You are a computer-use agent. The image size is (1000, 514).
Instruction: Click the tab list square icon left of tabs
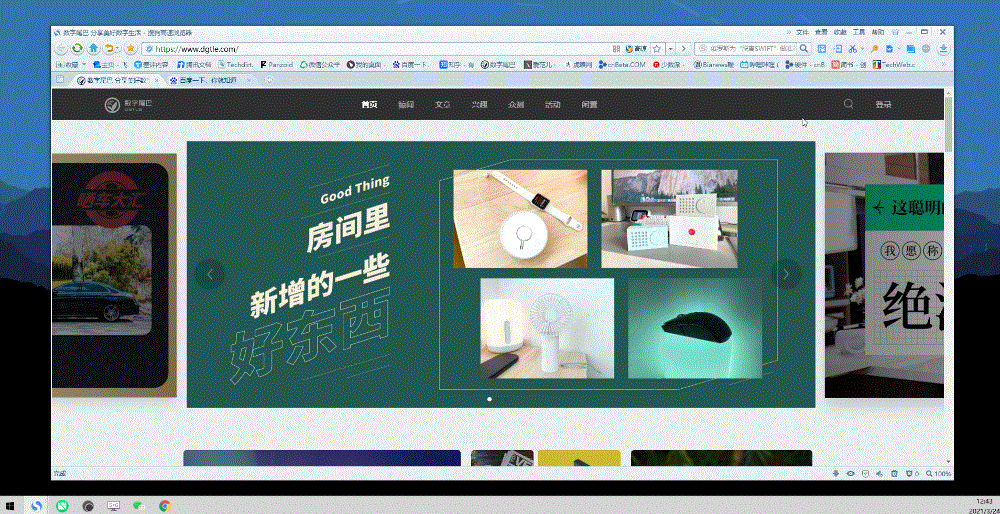coord(60,80)
